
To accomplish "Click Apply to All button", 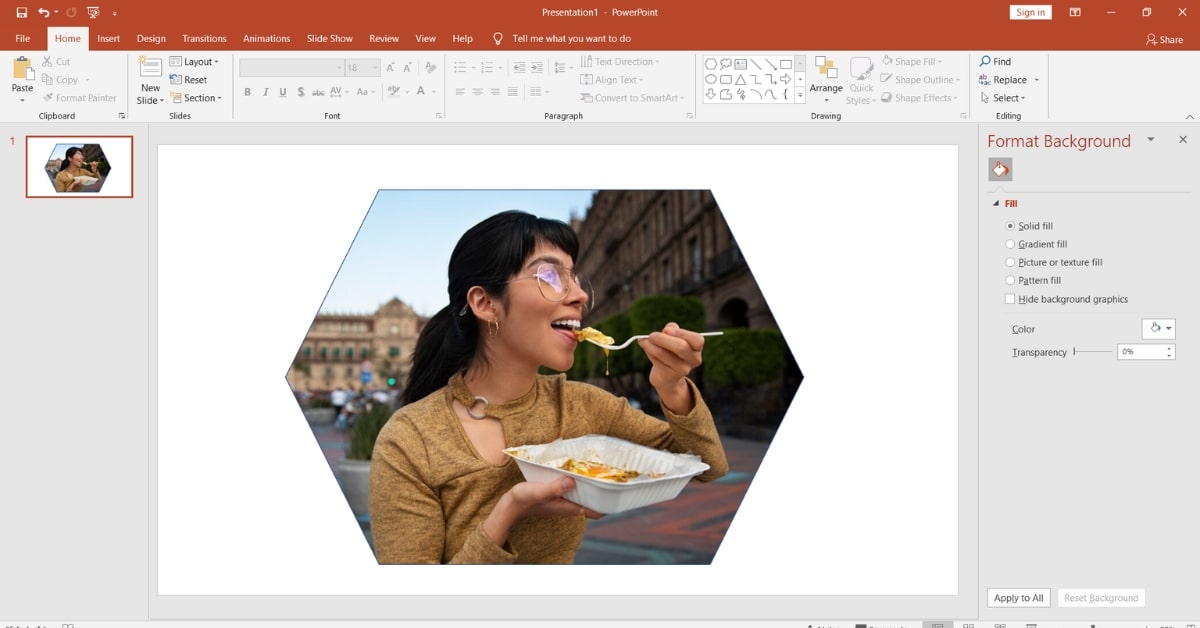I will pyautogui.click(x=1019, y=598).
